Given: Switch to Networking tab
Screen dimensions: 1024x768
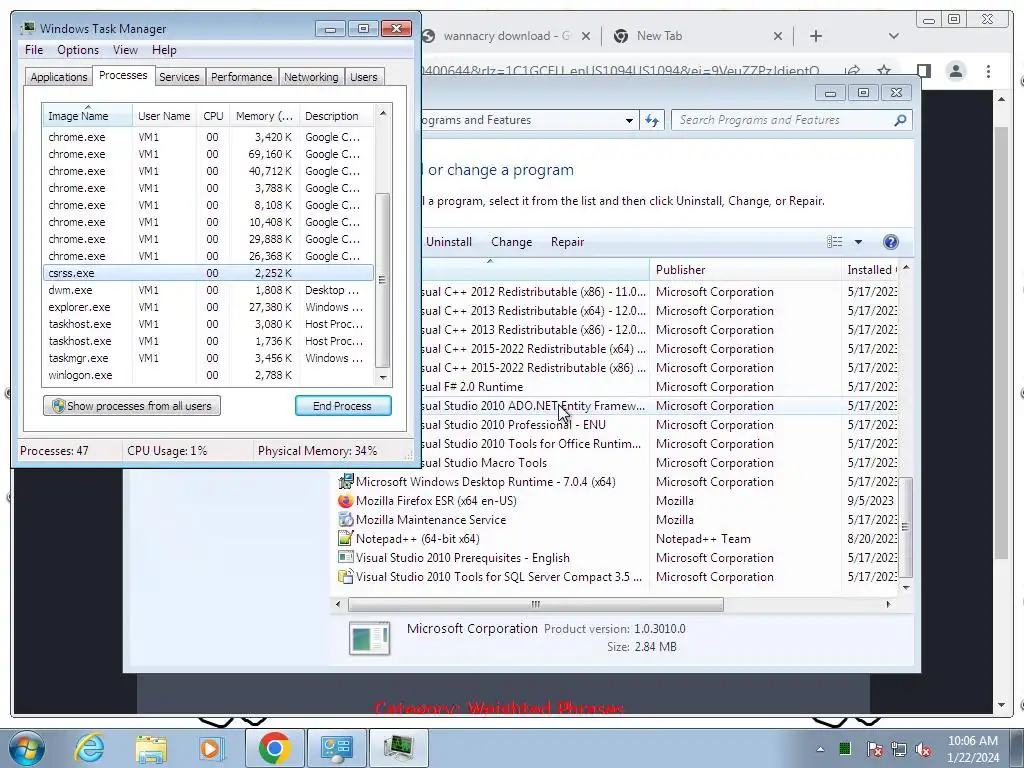Looking at the screenshot, I should tap(311, 77).
